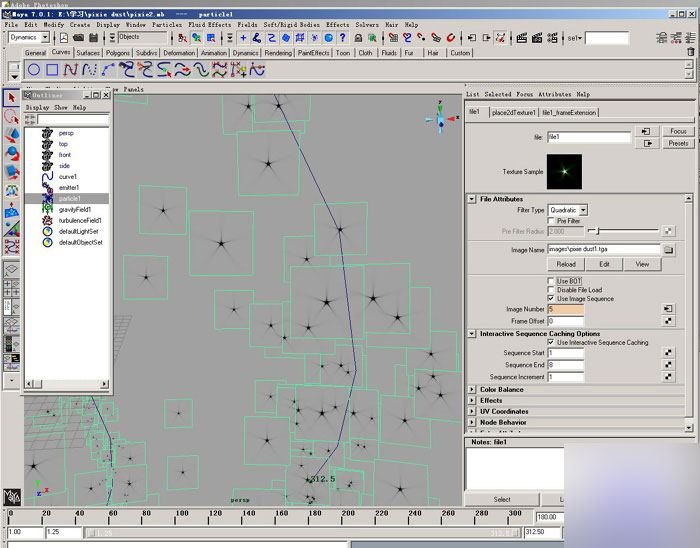The image size is (700, 548).
Task: Click the folder browse icon beside Image Name
Action: click(668, 249)
